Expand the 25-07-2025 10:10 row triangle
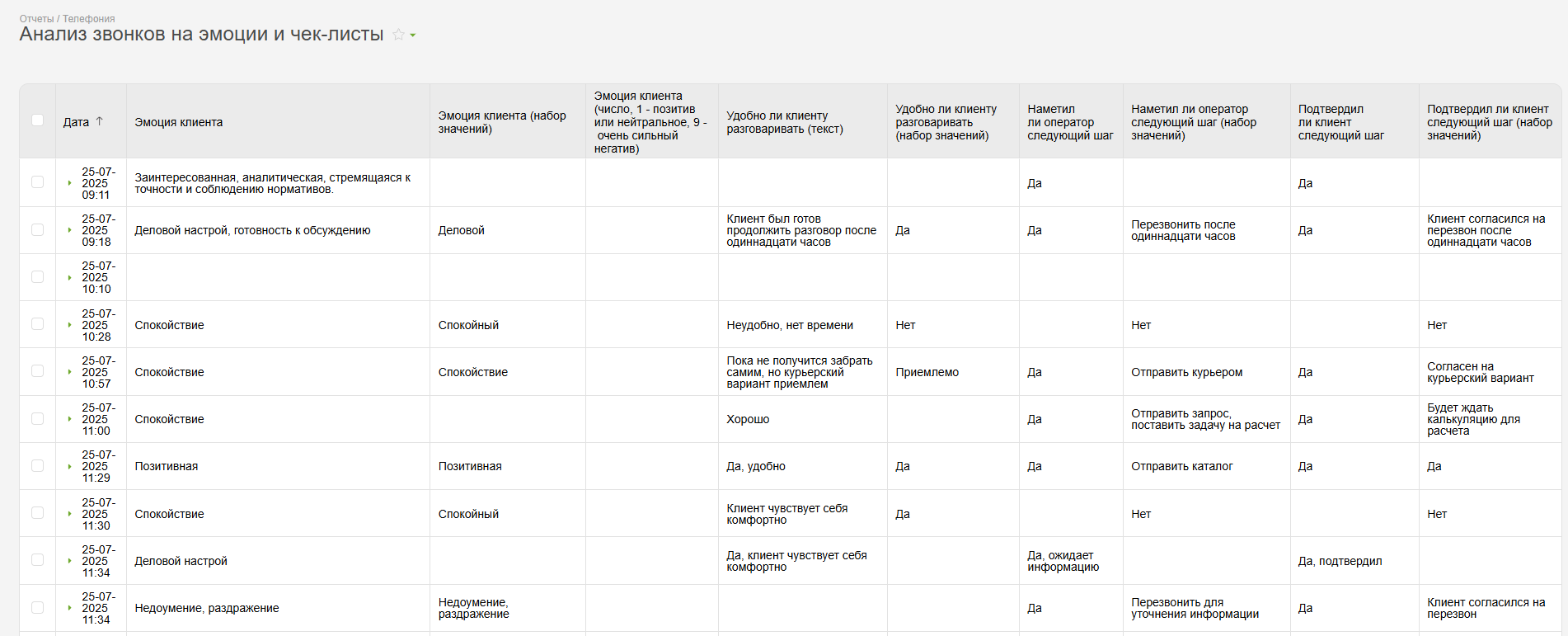 pyautogui.click(x=69, y=277)
